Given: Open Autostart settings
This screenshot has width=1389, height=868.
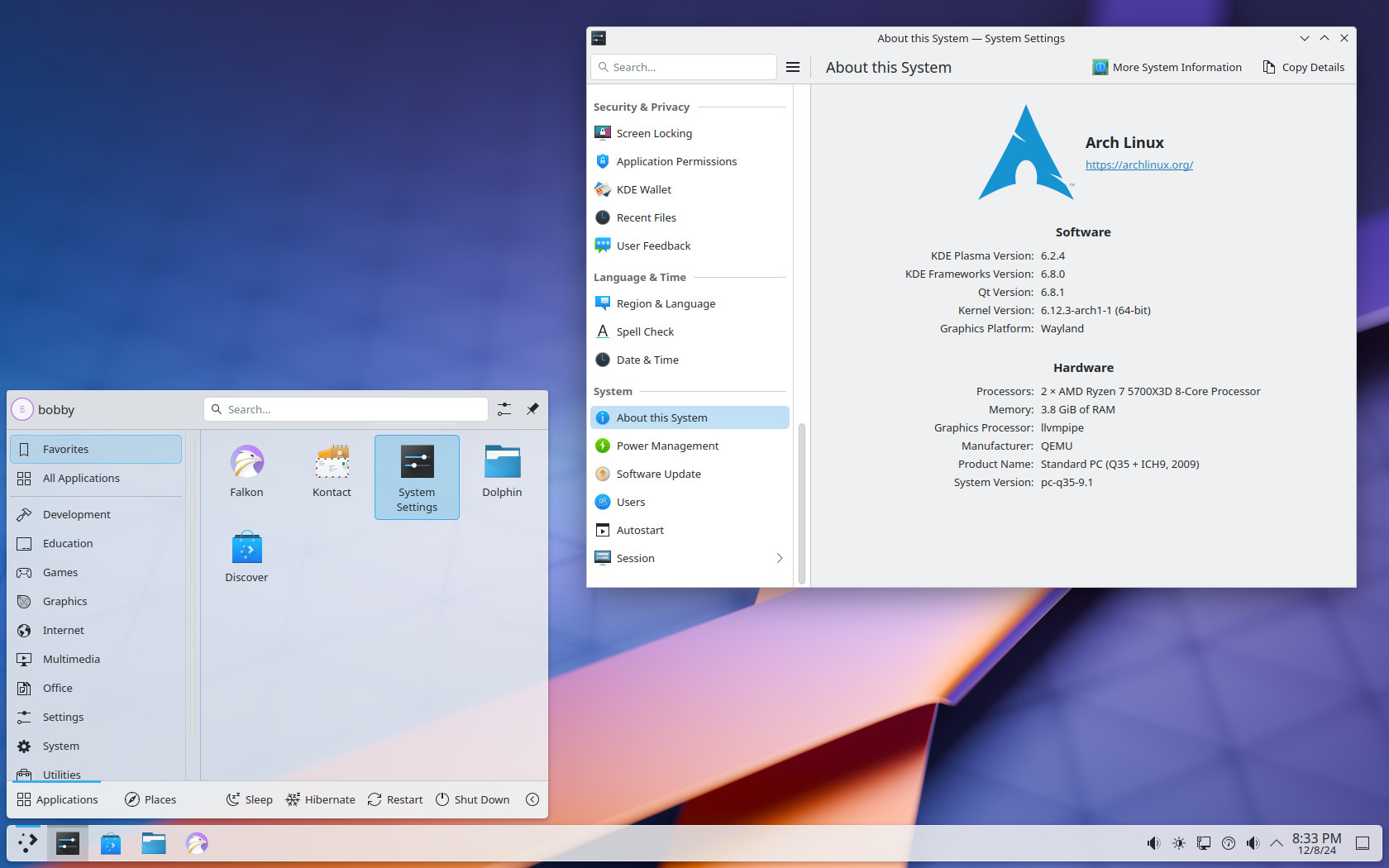Looking at the screenshot, I should [690, 530].
